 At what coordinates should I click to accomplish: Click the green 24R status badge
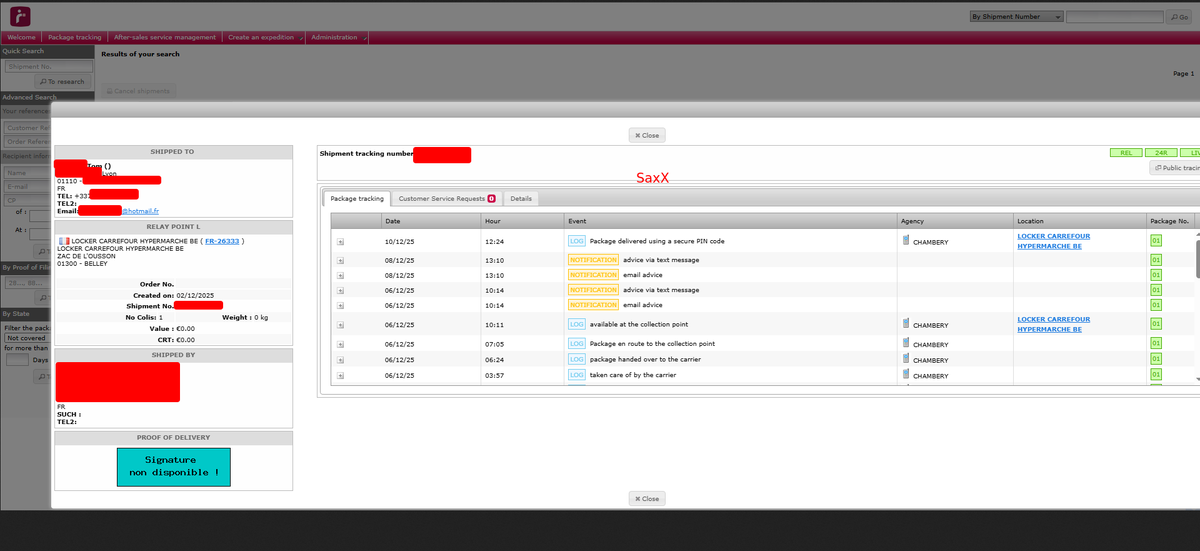(x=1161, y=153)
